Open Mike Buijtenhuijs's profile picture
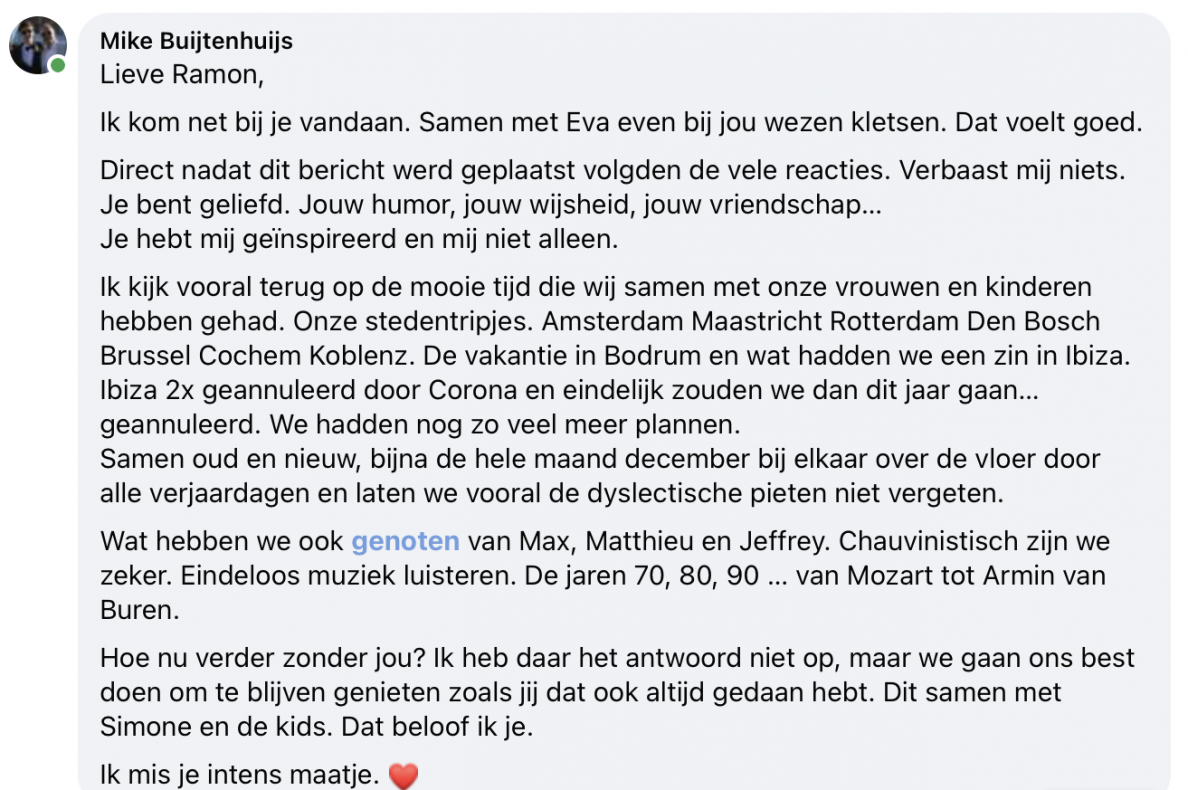 (x=38, y=45)
